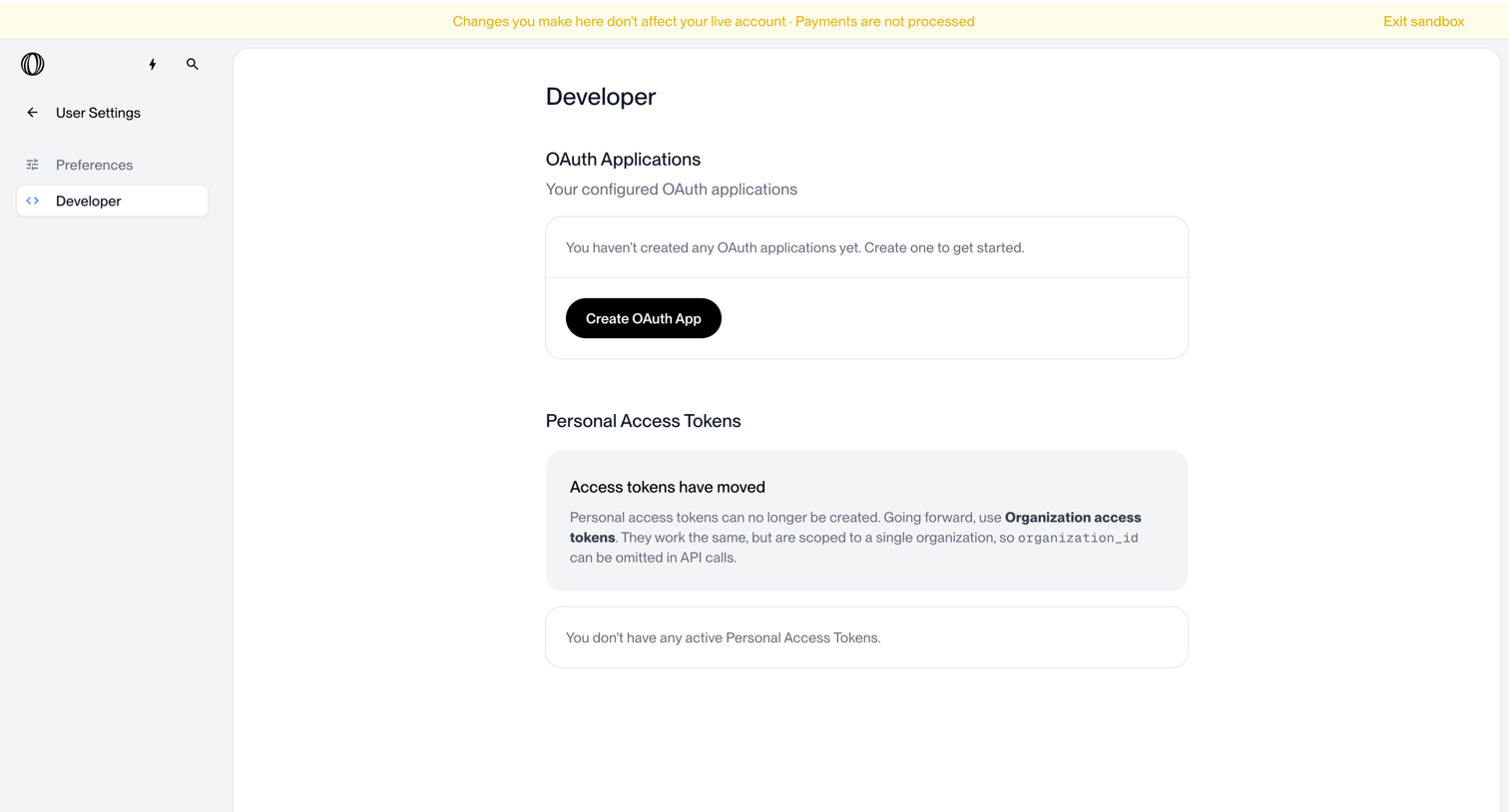This screenshot has width=1509, height=812.
Task: Click the OAuth Applications heading
Action: pos(623,160)
